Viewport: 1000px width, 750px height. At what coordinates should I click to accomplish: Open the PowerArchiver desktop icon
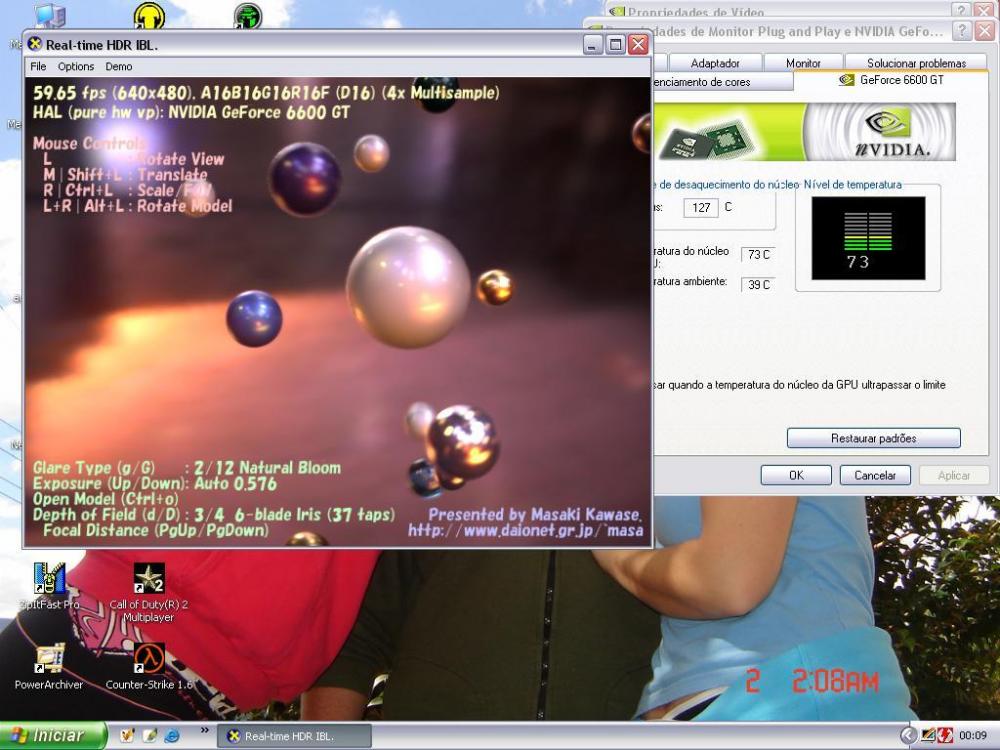pyautogui.click(x=49, y=660)
